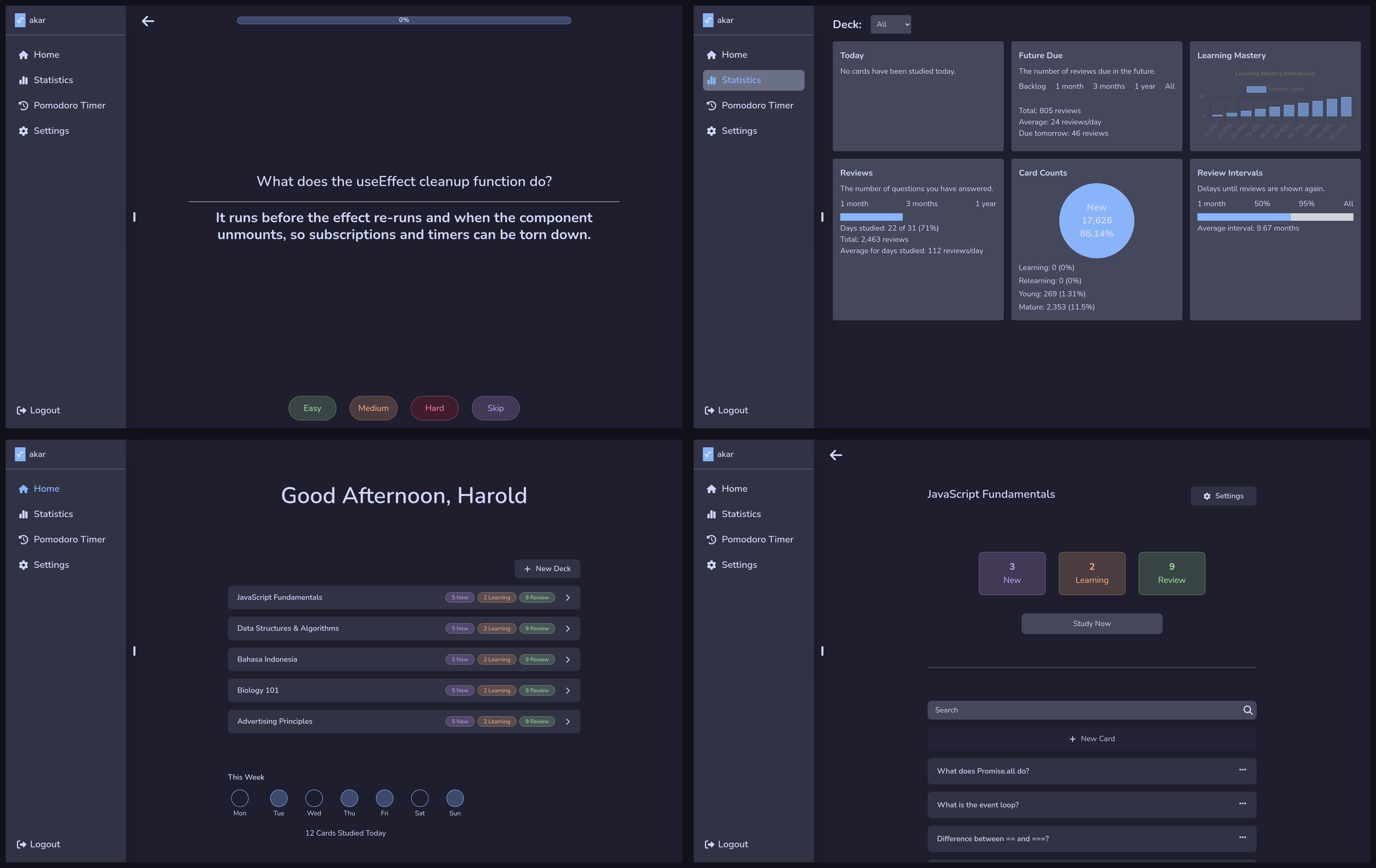Rate the flashcard as Medium
The height and width of the screenshot is (868, 1376).
coord(373,408)
